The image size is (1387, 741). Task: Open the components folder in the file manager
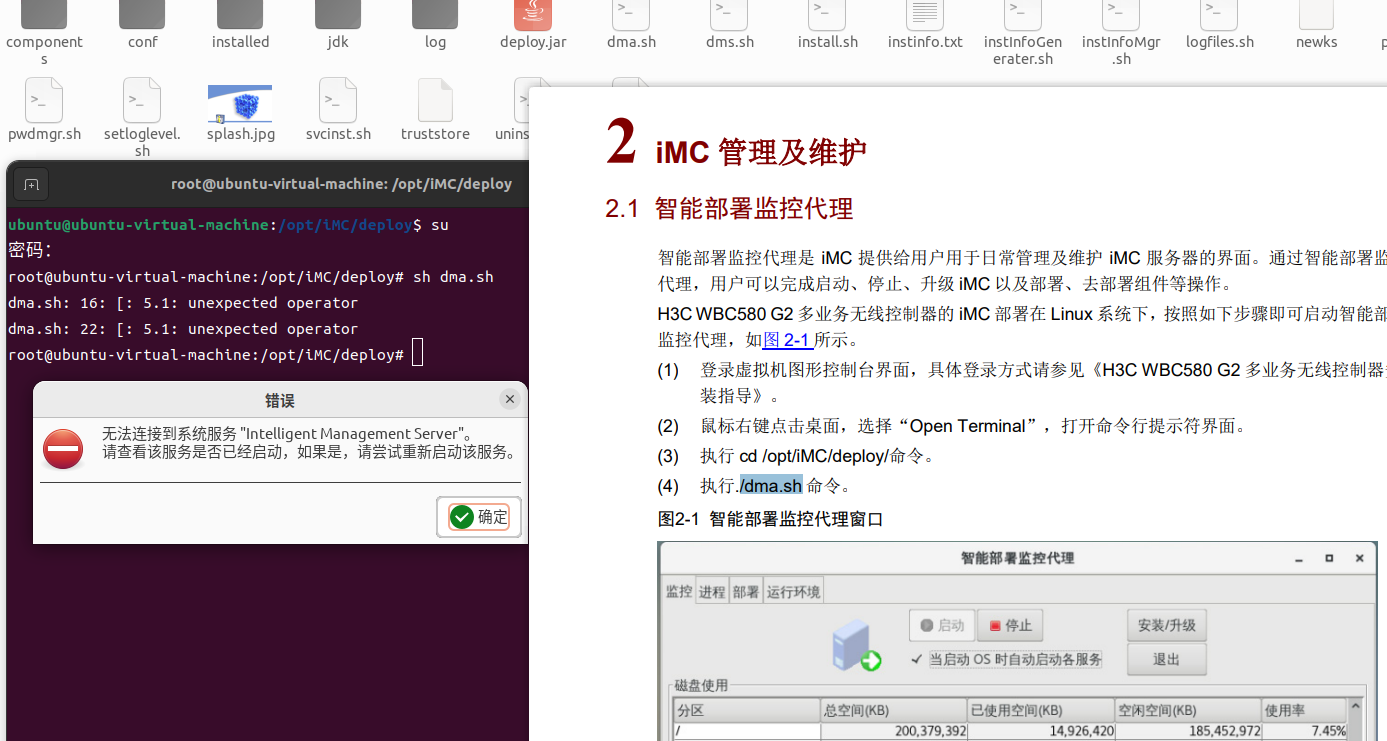(x=44, y=15)
